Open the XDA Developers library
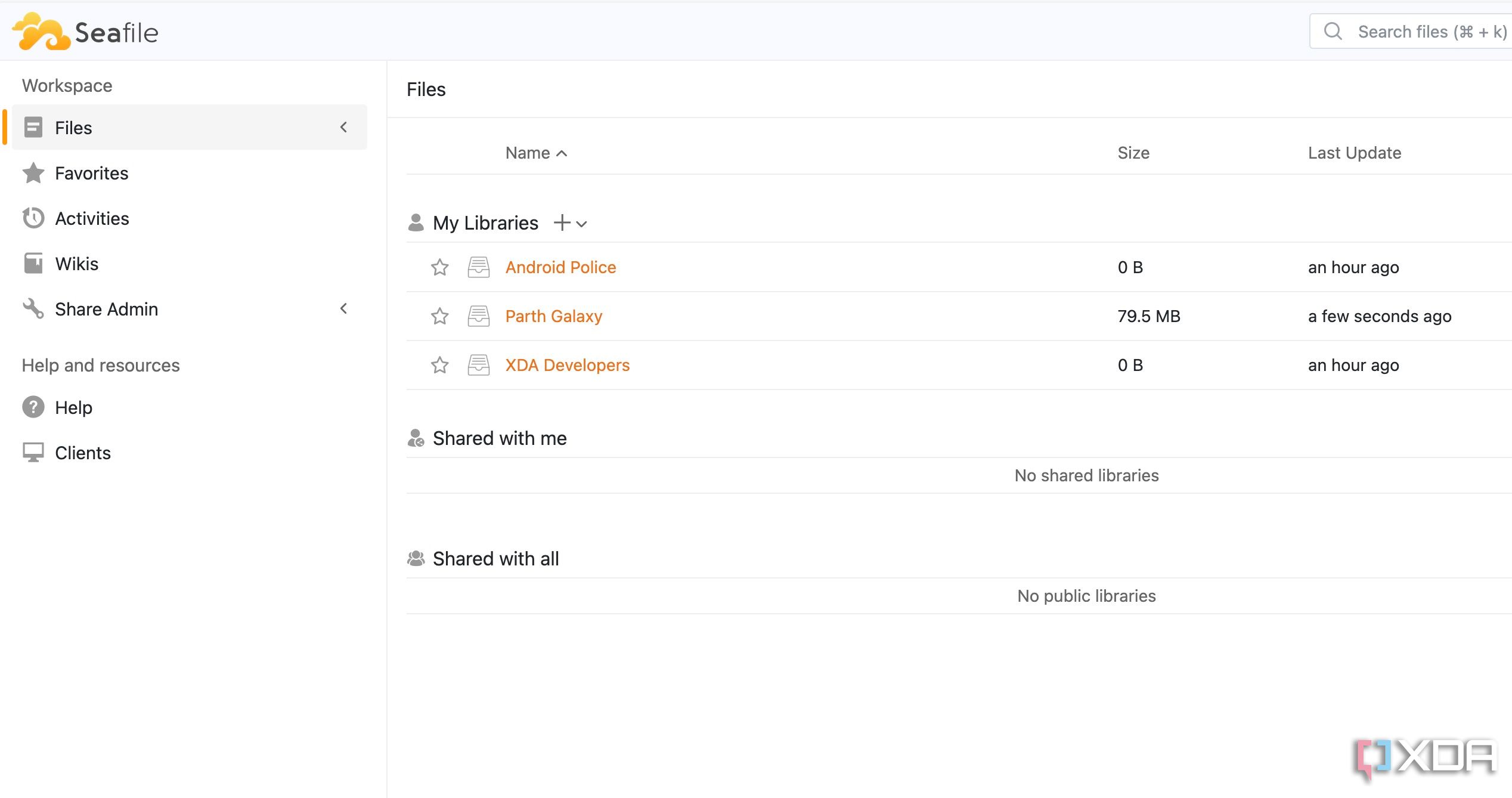1512x798 pixels. pos(568,365)
